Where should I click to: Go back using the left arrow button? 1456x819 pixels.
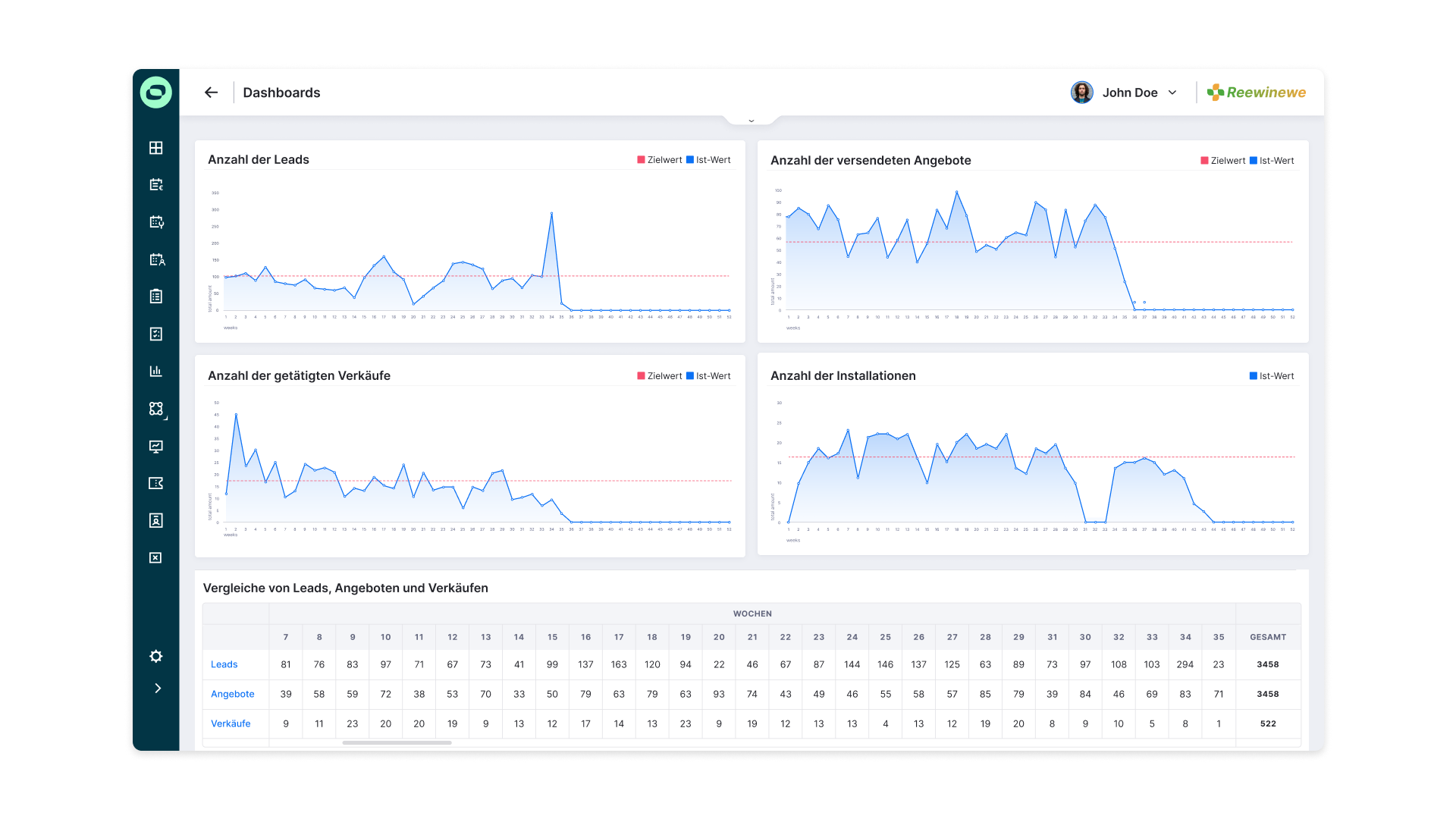tap(211, 93)
